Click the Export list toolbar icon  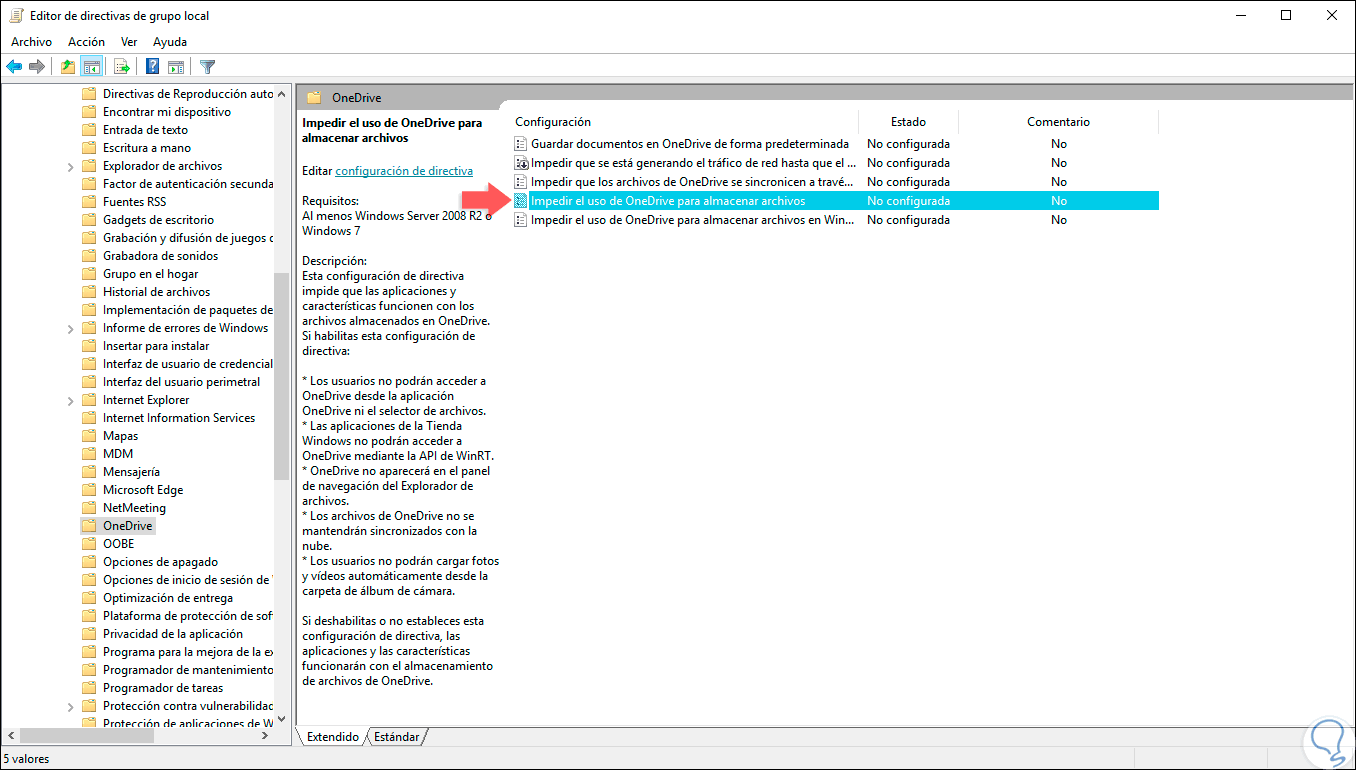click(122, 67)
